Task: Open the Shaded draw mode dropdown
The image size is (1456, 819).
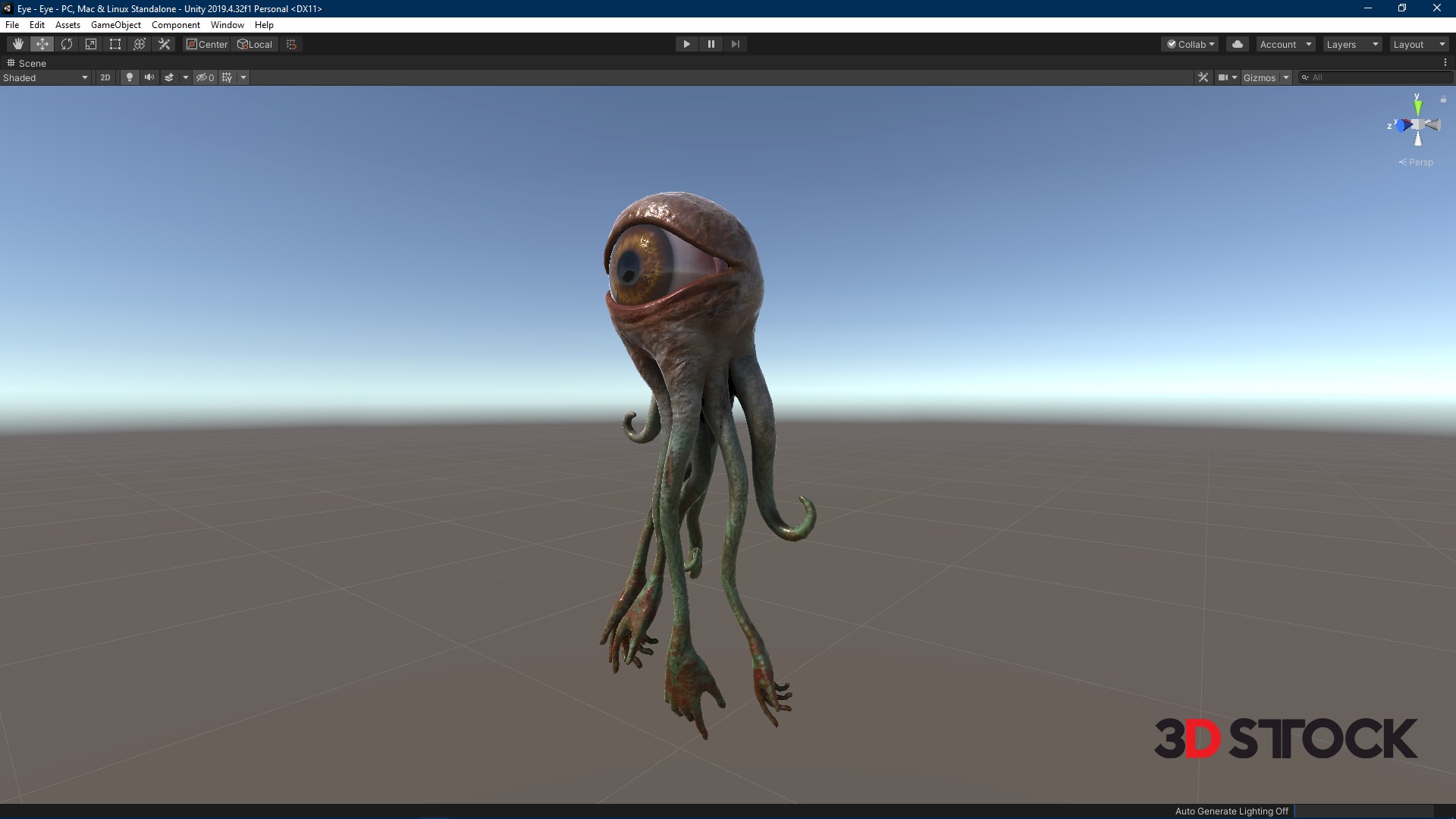Action: pyautogui.click(x=45, y=77)
